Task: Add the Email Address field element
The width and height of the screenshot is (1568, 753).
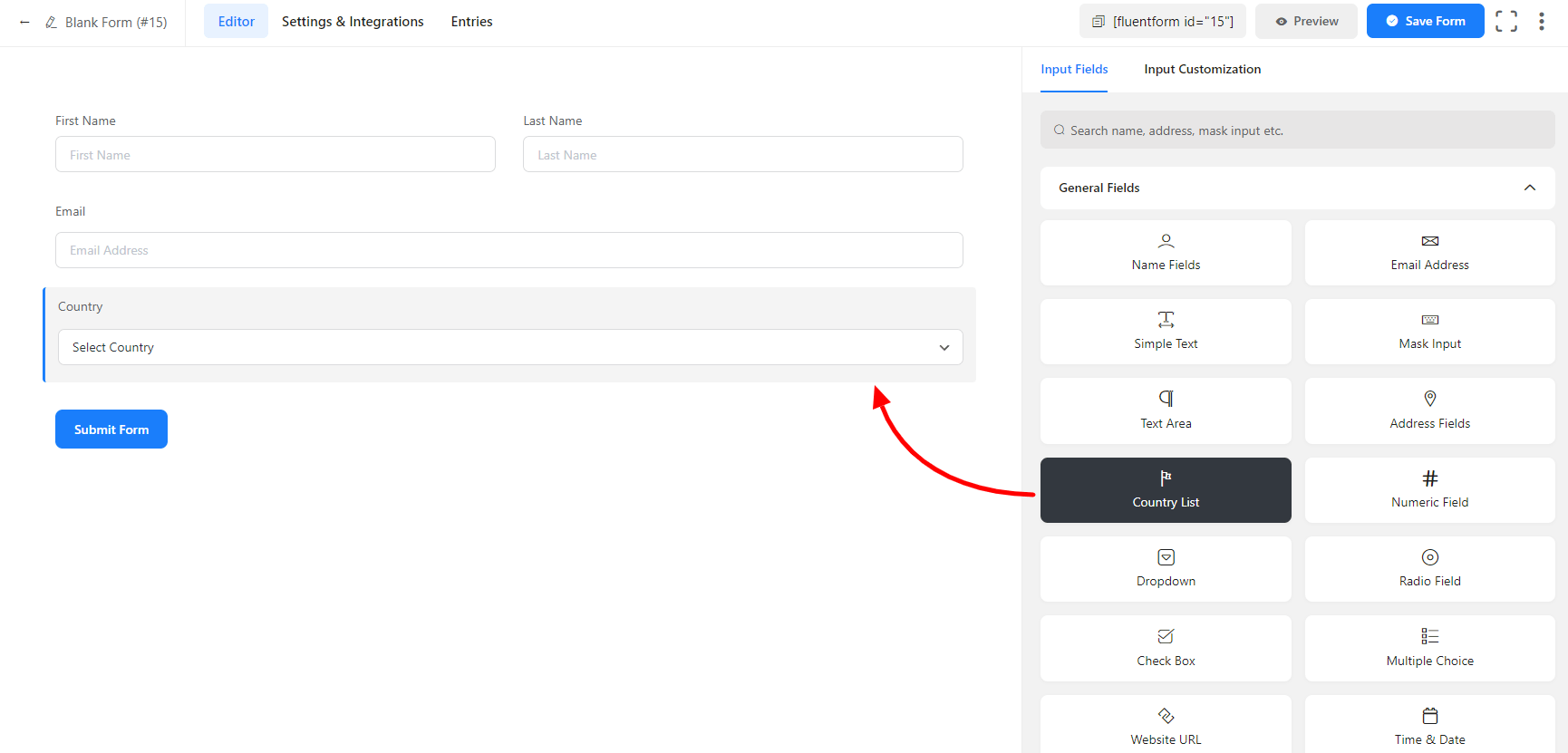Action: tap(1429, 253)
